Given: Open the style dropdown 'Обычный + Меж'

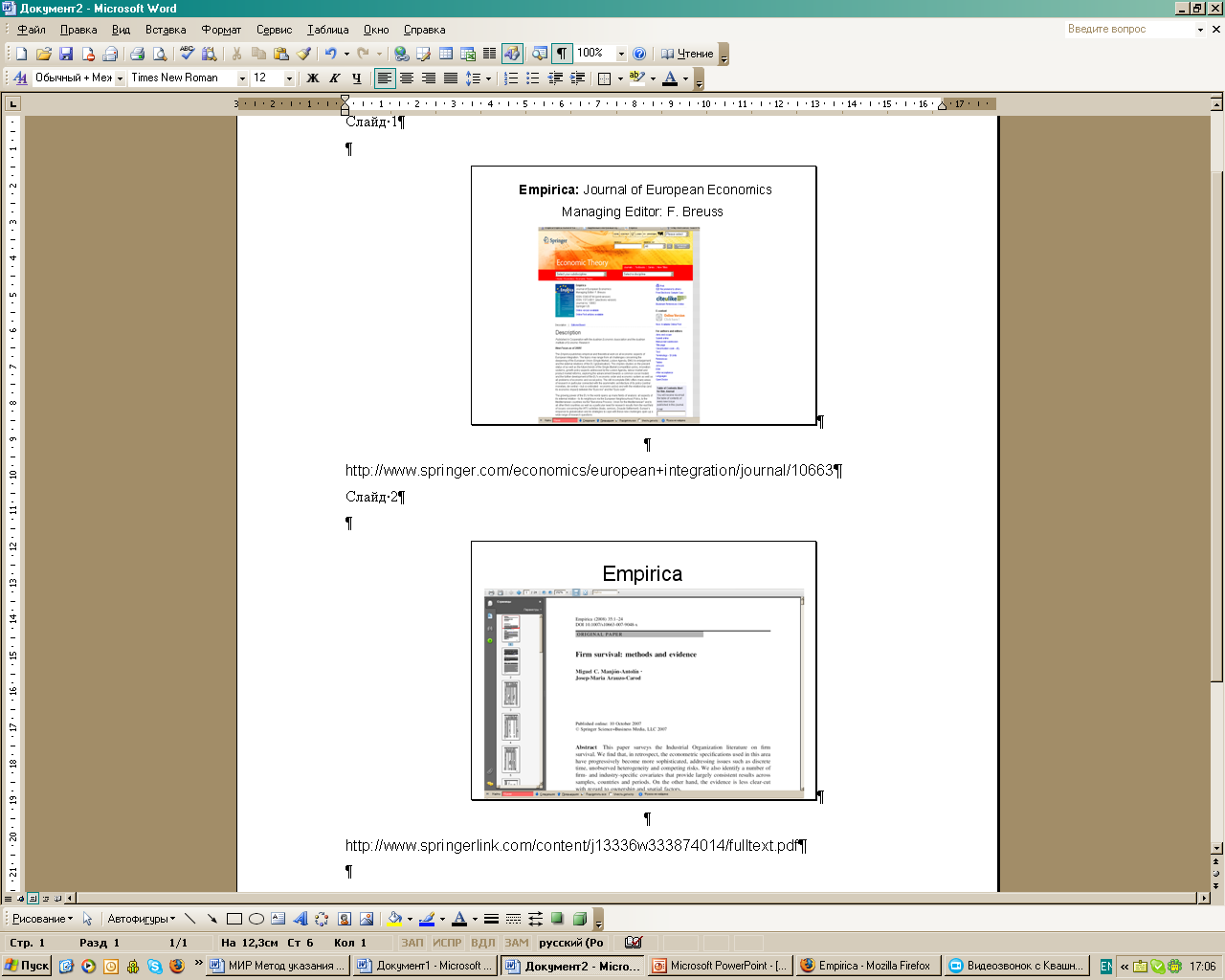Looking at the screenshot, I should [120, 78].
